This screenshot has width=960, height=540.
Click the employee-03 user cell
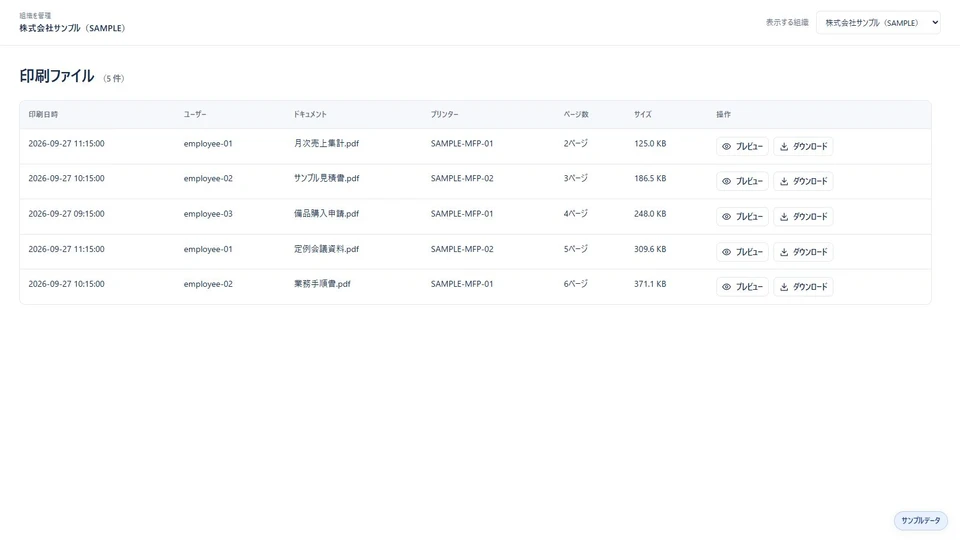click(x=208, y=214)
